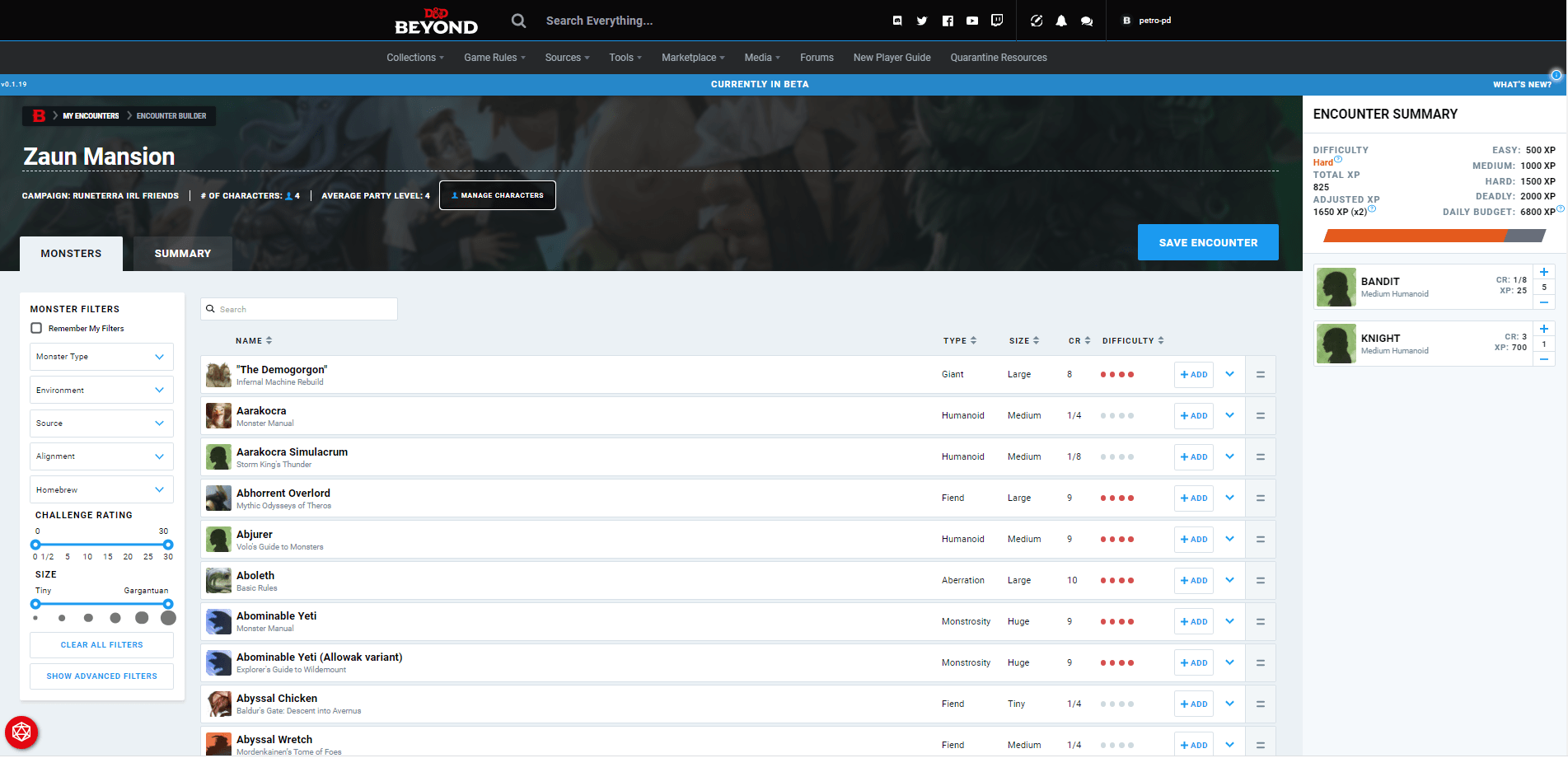Expand the Abominable Yeti row details chevron
The width and height of the screenshot is (1568, 758).
pyautogui.click(x=1230, y=620)
